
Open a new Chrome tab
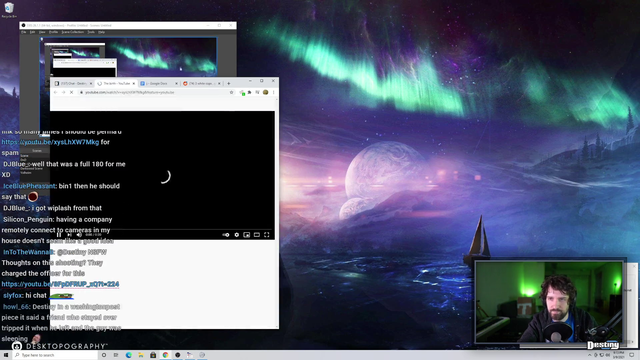pos(229,83)
